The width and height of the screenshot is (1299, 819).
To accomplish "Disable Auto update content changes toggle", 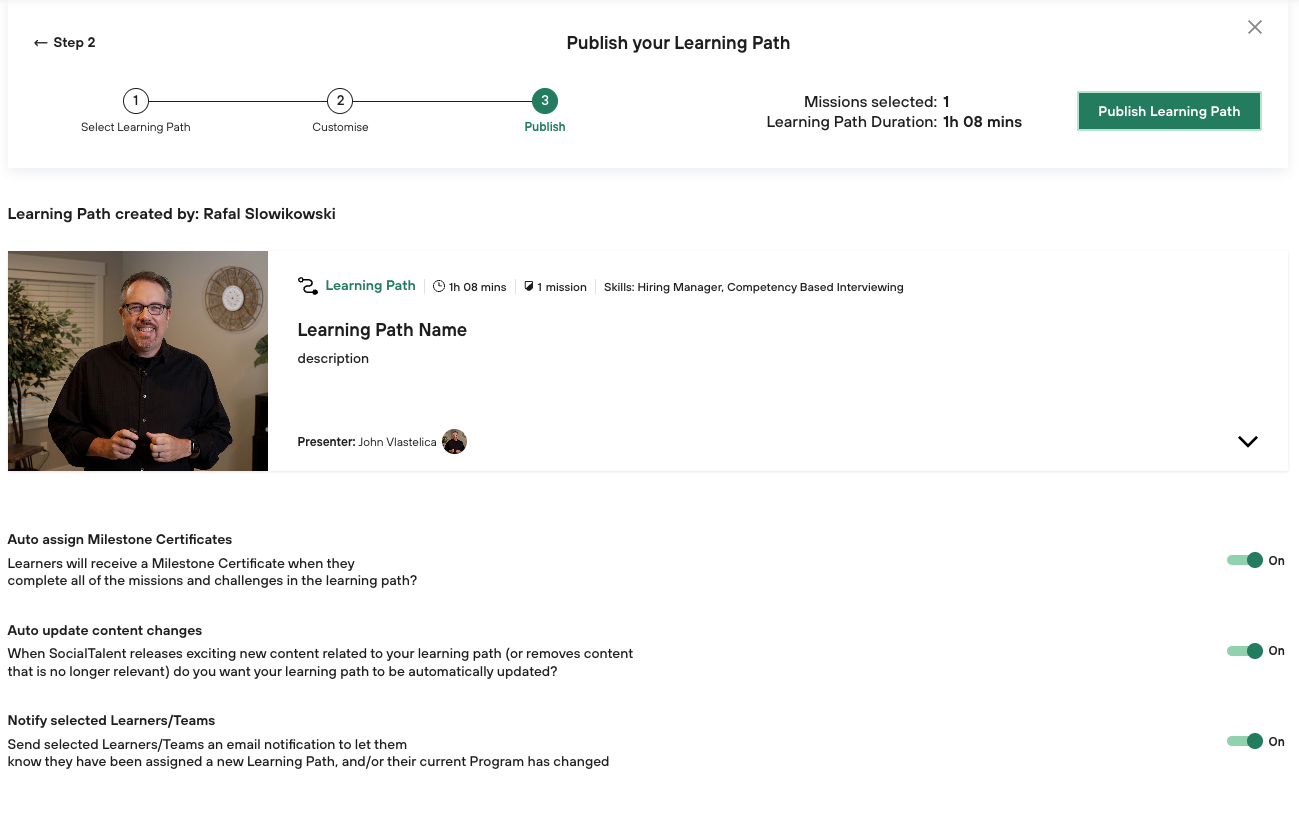I will point(1245,651).
